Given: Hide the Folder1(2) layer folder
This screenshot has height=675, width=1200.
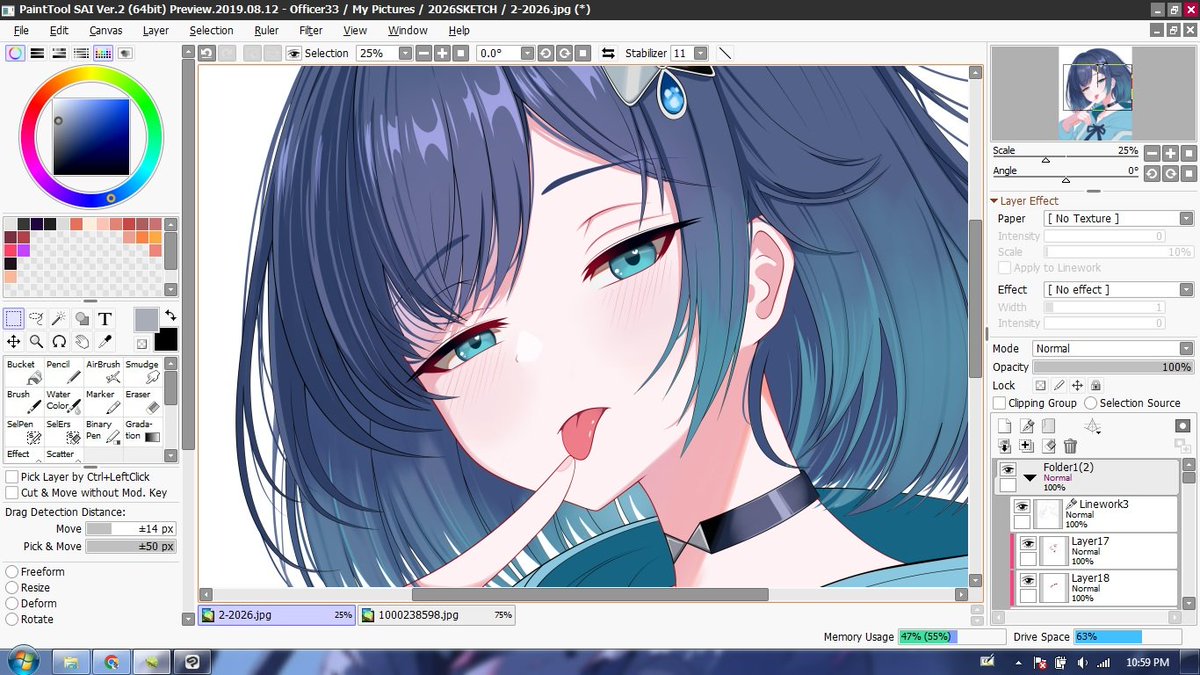Looking at the screenshot, I should 1008,469.
